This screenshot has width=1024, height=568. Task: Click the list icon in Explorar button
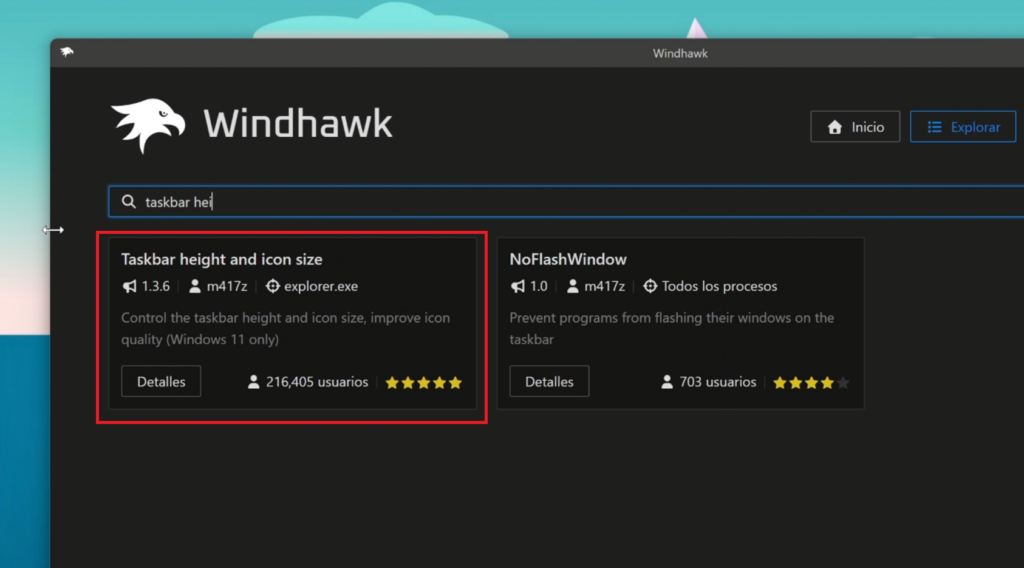935,127
